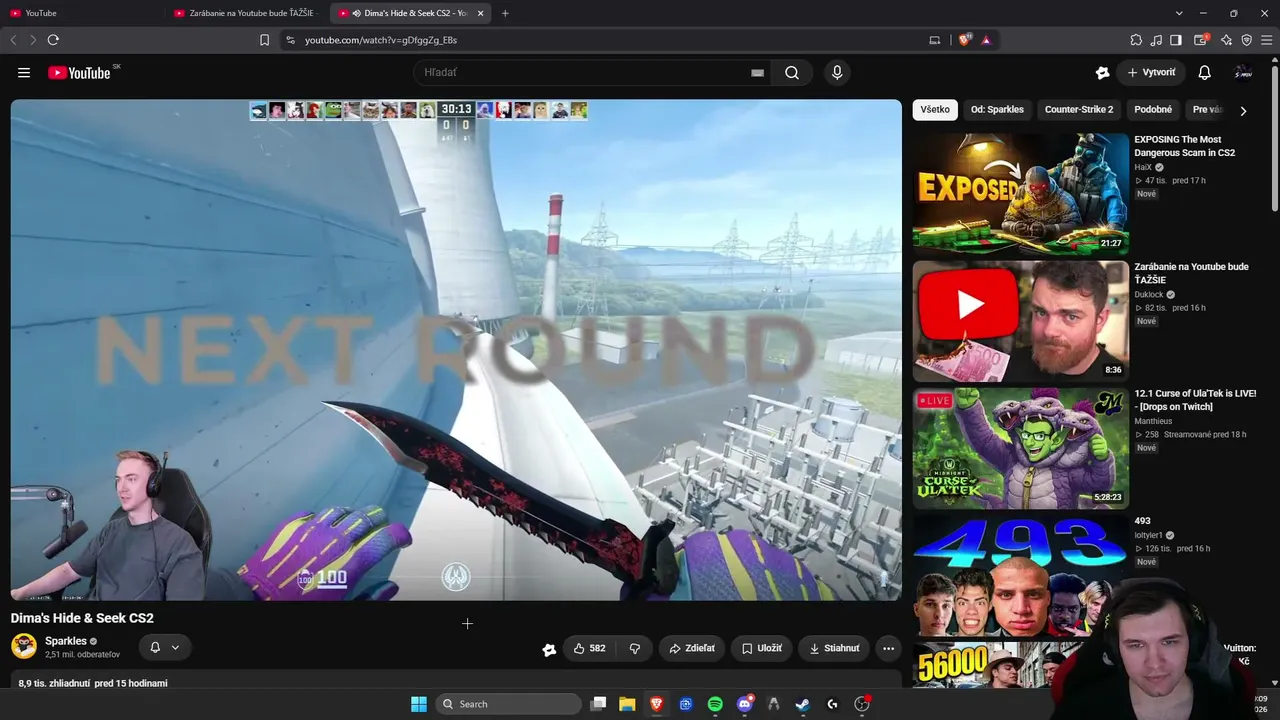Open YouTube notifications bell
Screen dimensions: 1280x720
point(1205,73)
